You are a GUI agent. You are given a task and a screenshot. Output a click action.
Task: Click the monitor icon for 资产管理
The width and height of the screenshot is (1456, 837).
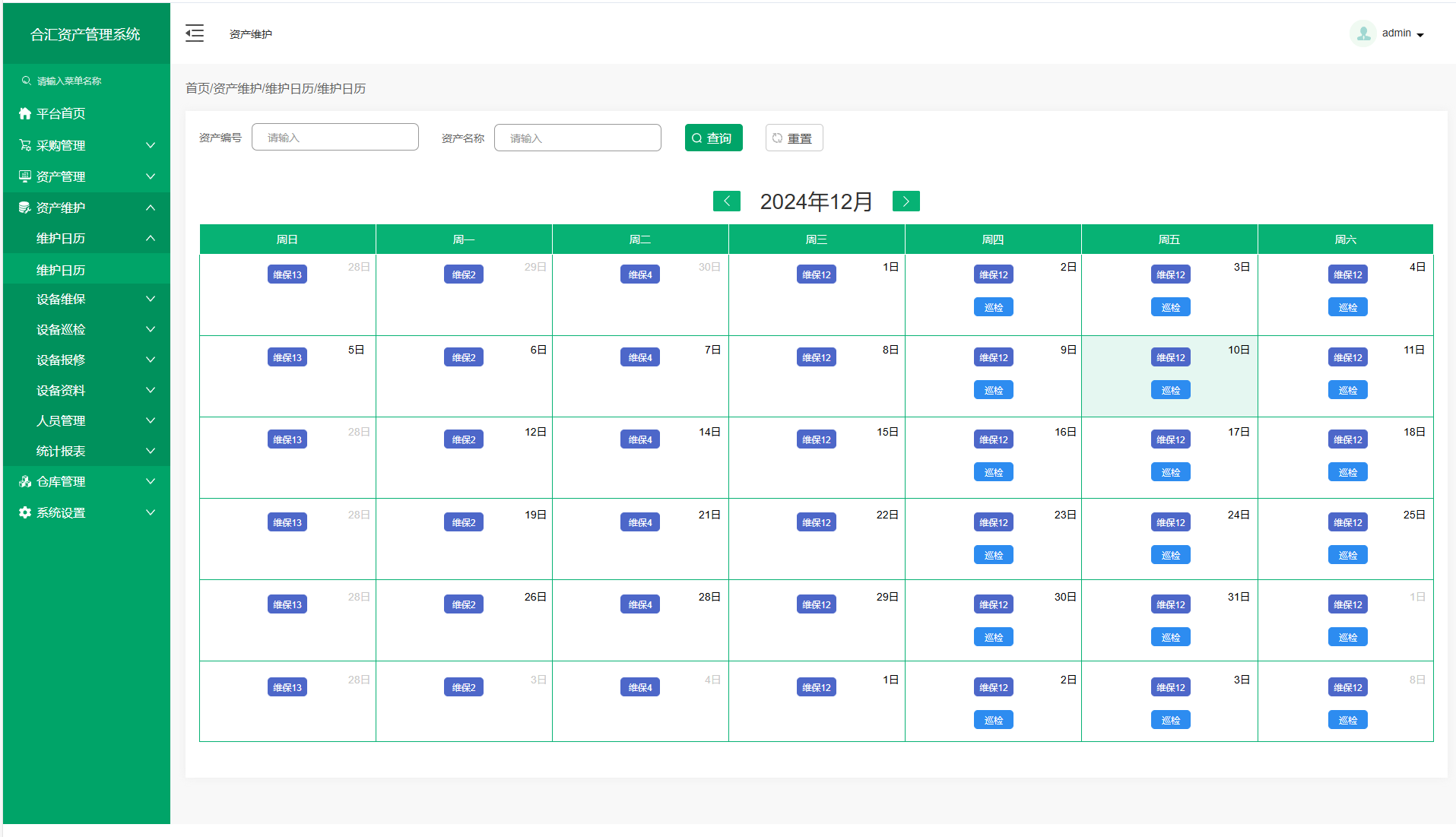click(25, 176)
